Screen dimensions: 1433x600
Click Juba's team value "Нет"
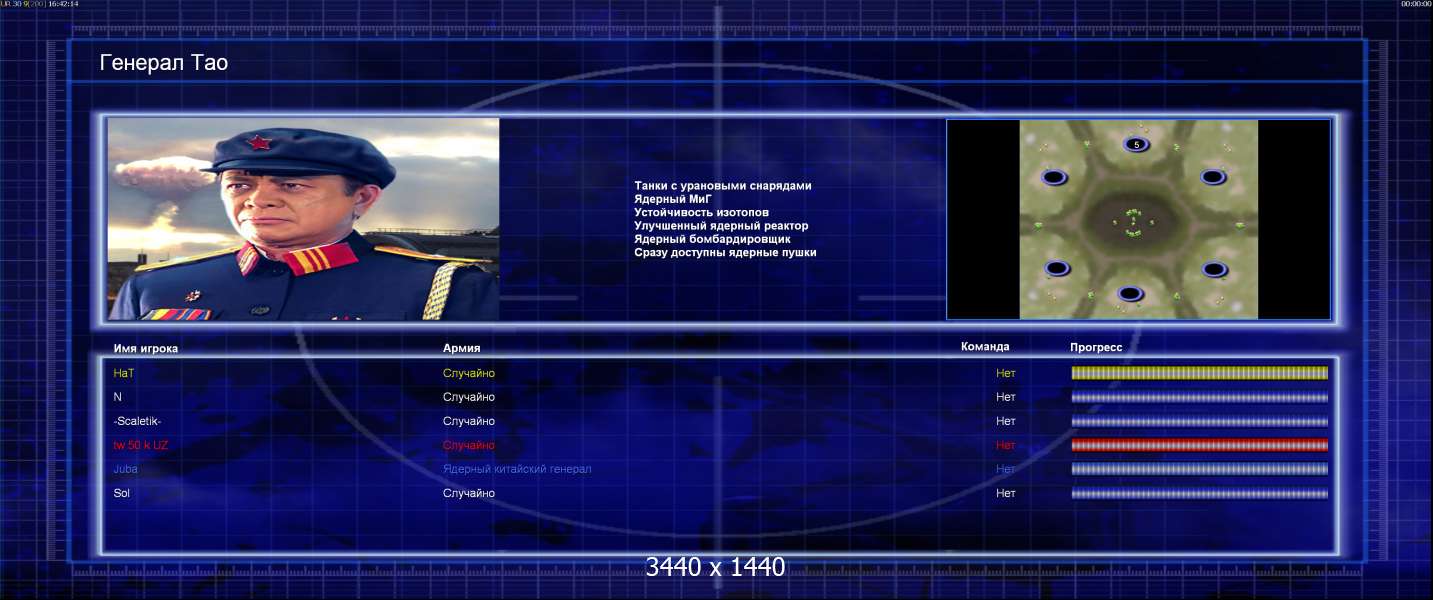[1006, 469]
